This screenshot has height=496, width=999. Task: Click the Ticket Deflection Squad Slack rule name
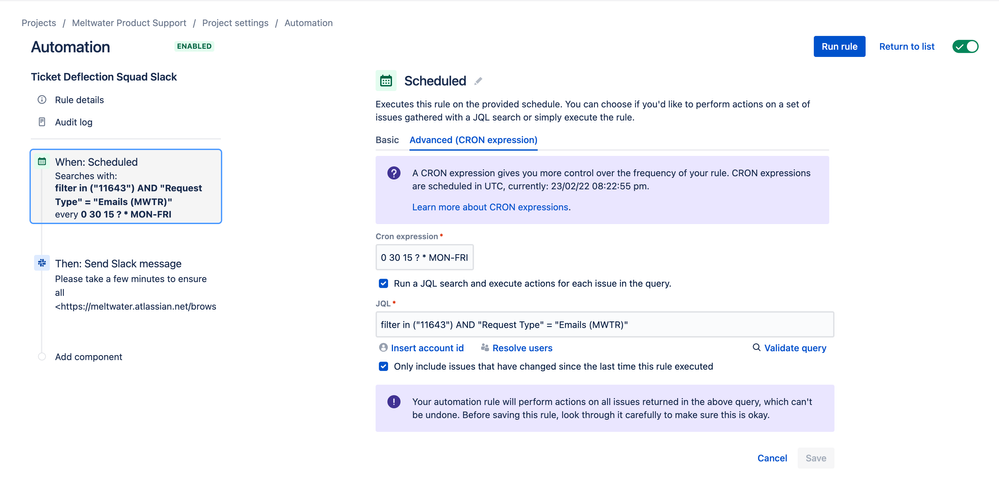(x=104, y=77)
